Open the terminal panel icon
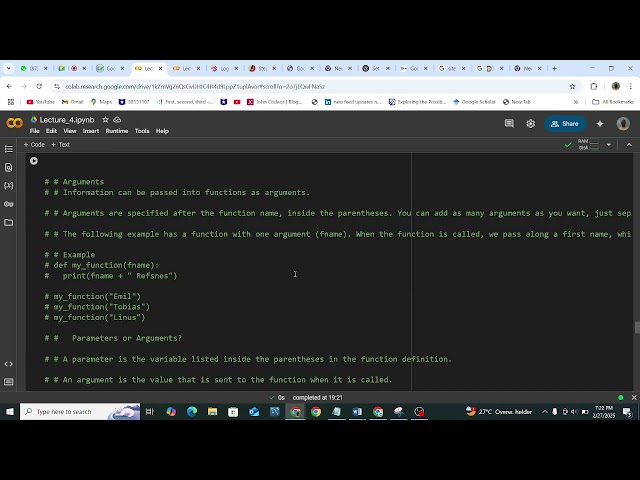 [9, 382]
